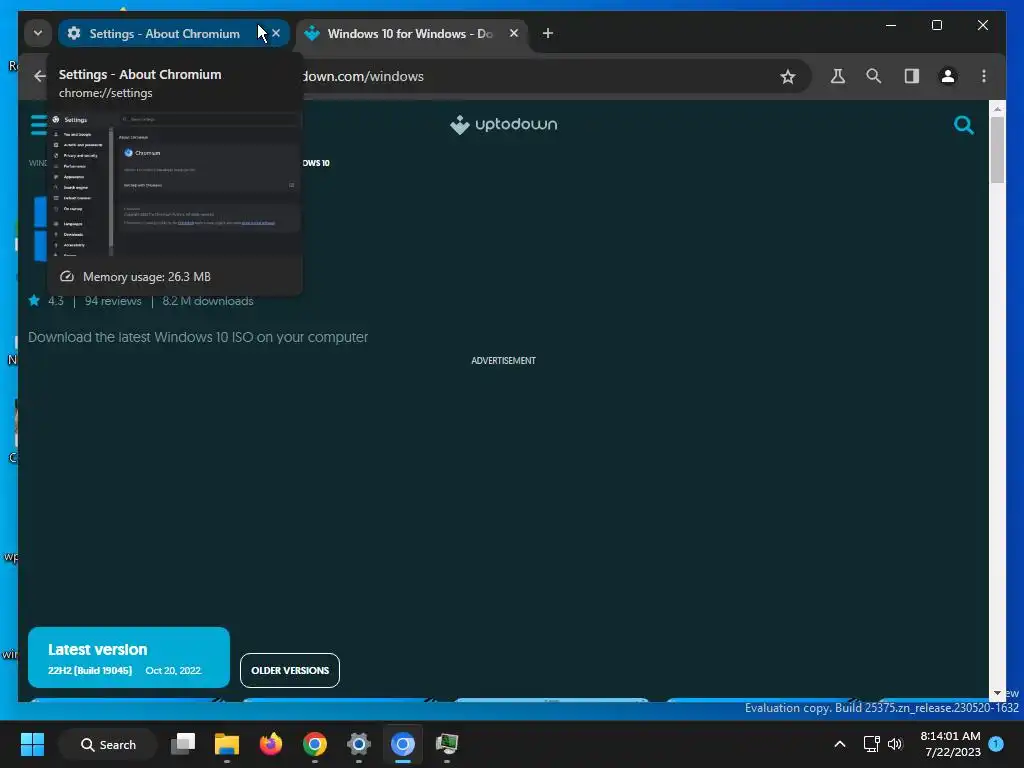The image size is (1024, 768).
Task: Click the 8.2 M downloads text
Action: pyautogui.click(x=208, y=301)
